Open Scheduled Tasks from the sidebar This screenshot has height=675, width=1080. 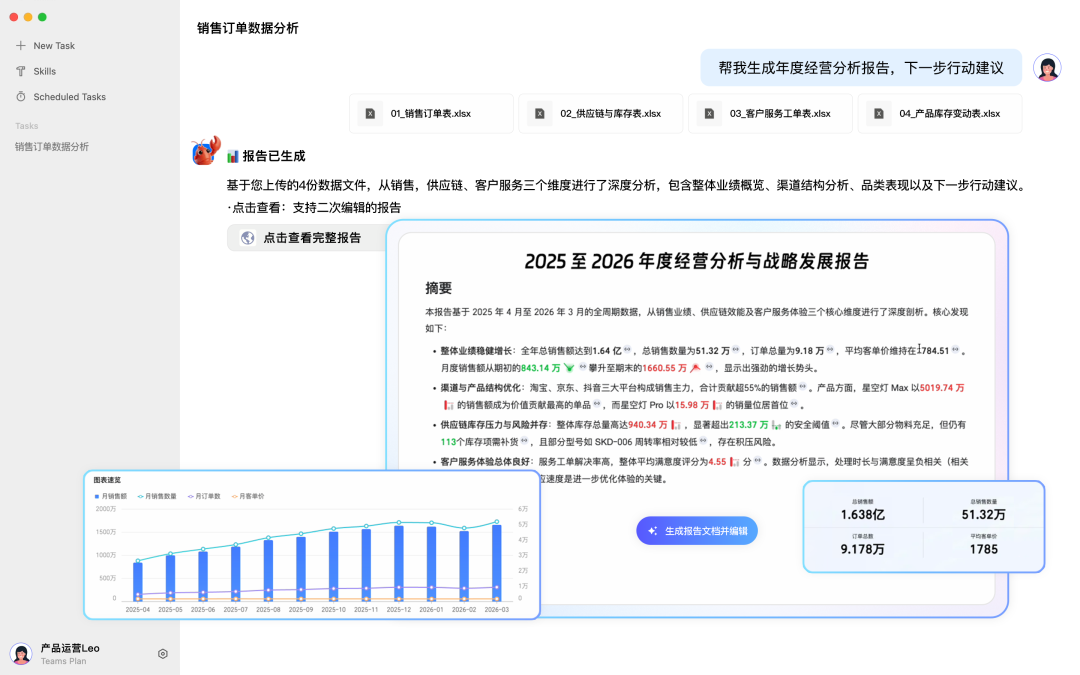pos(61,96)
